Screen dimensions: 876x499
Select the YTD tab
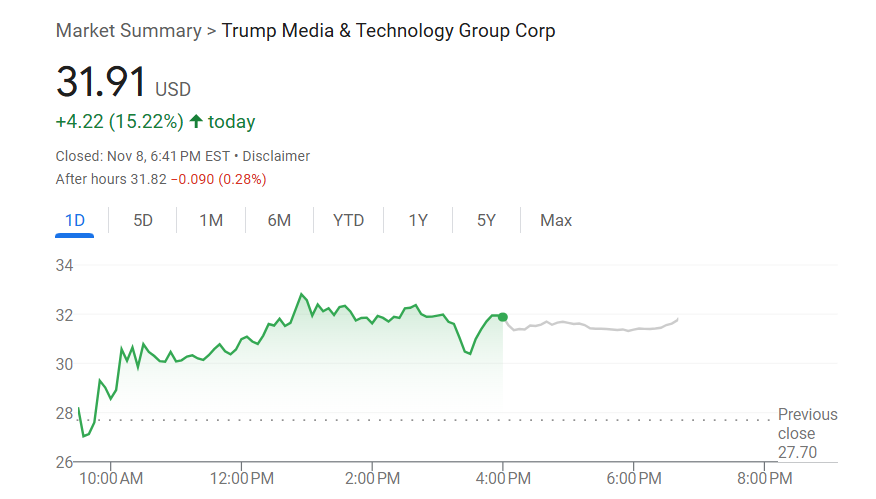tap(348, 220)
